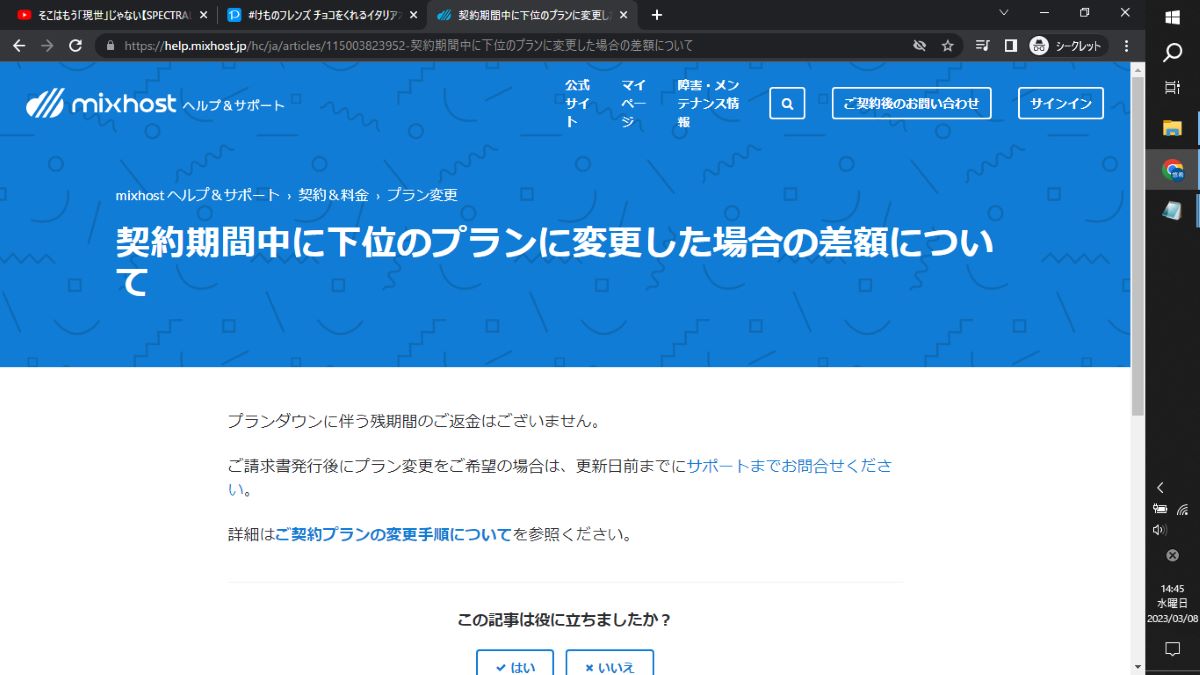
Task: Open the volume speaker tray icon
Action: coord(1160,530)
